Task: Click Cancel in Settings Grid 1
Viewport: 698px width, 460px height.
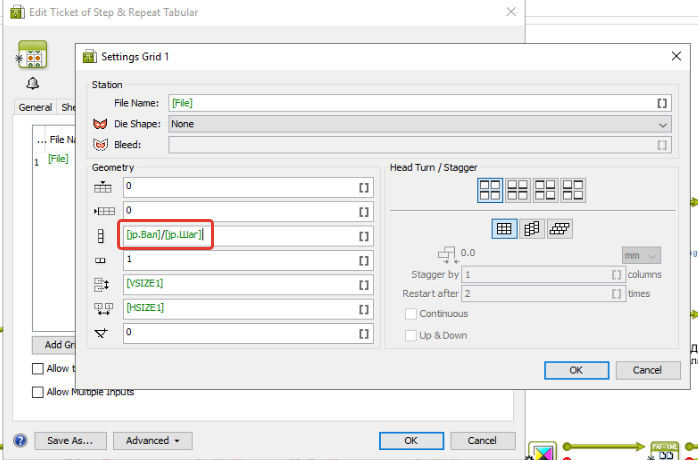Action: (x=648, y=370)
